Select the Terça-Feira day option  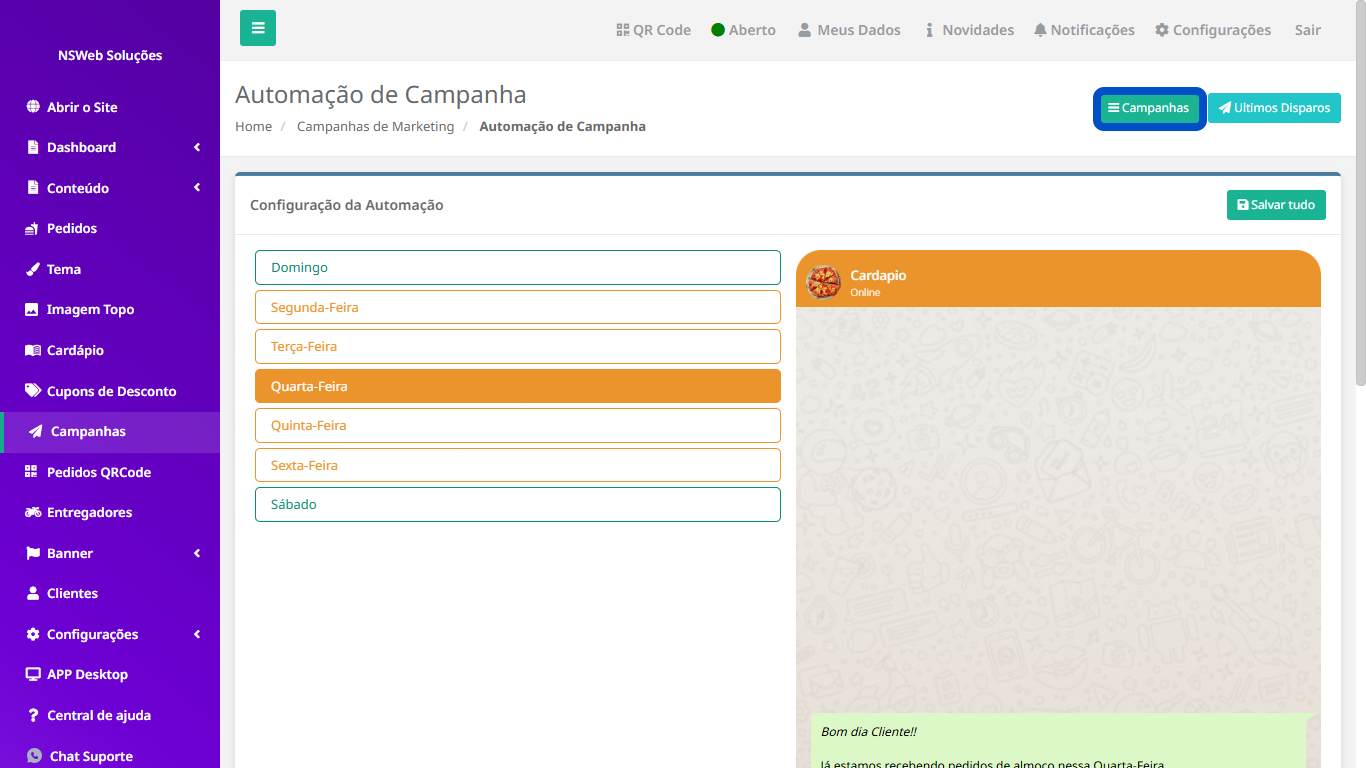pyautogui.click(x=518, y=347)
